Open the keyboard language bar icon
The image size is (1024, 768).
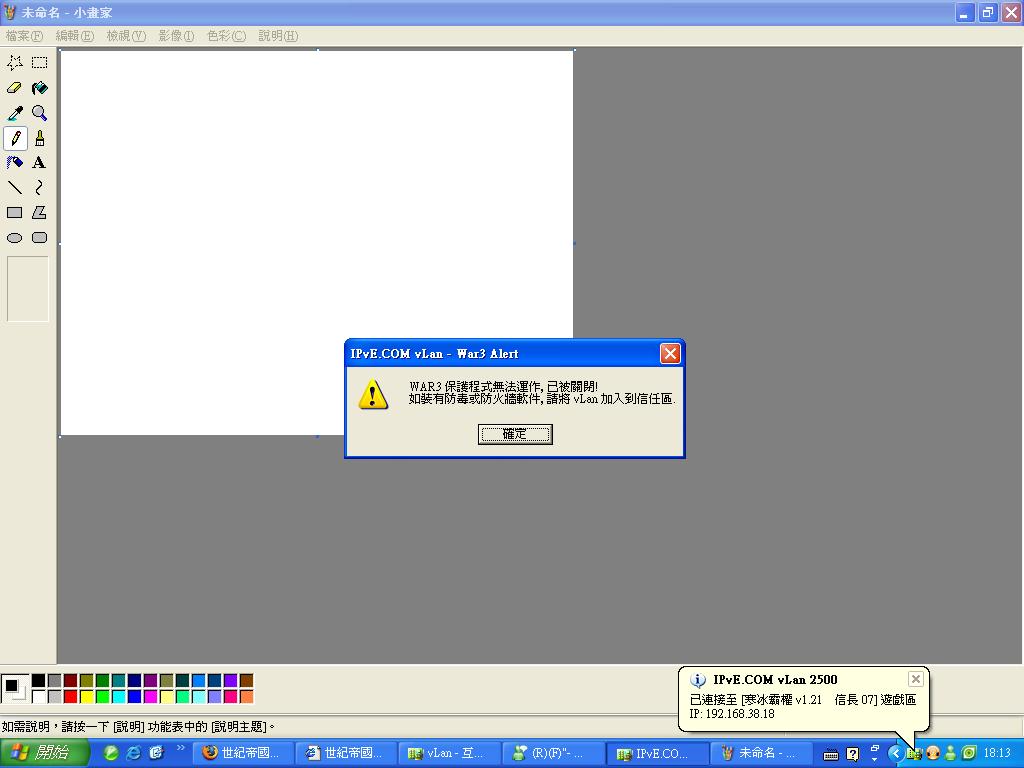tap(831, 754)
